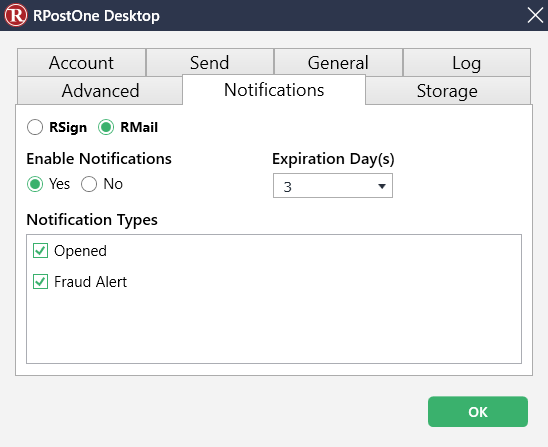Close the RPostOne Desktop window
The image size is (548, 447).
[535, 15]
